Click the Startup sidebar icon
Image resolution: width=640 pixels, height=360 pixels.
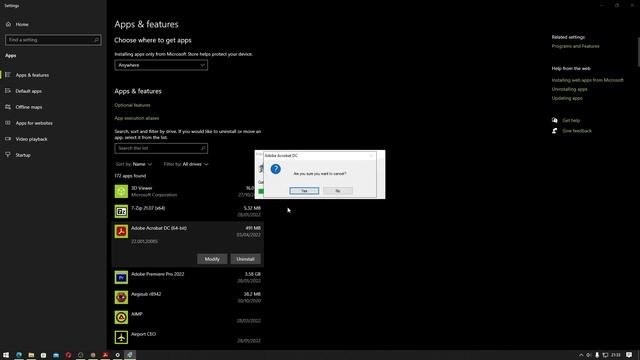(8, 155)
